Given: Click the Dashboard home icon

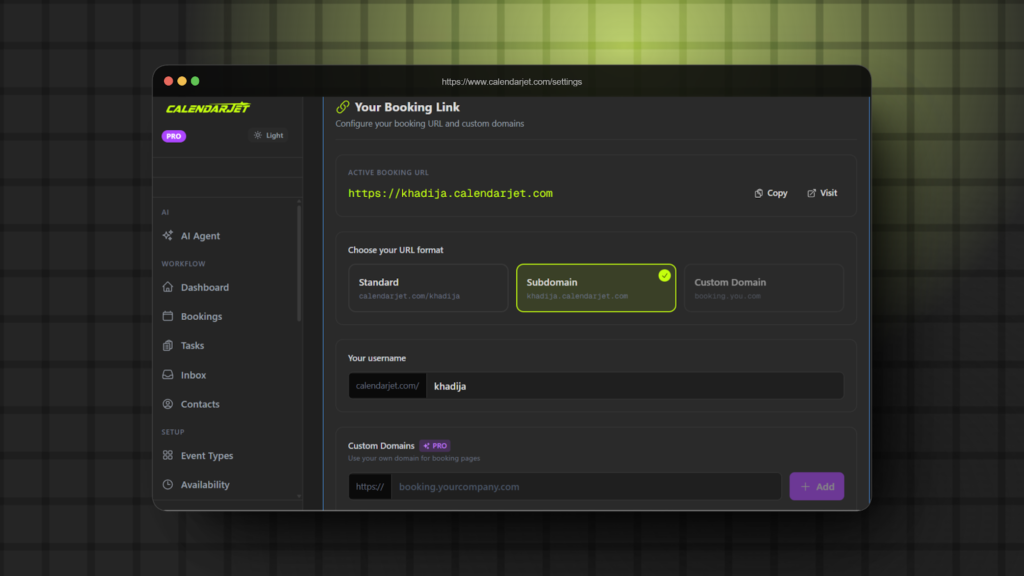Looking at the screenshot, I should (x=168, y=287).
